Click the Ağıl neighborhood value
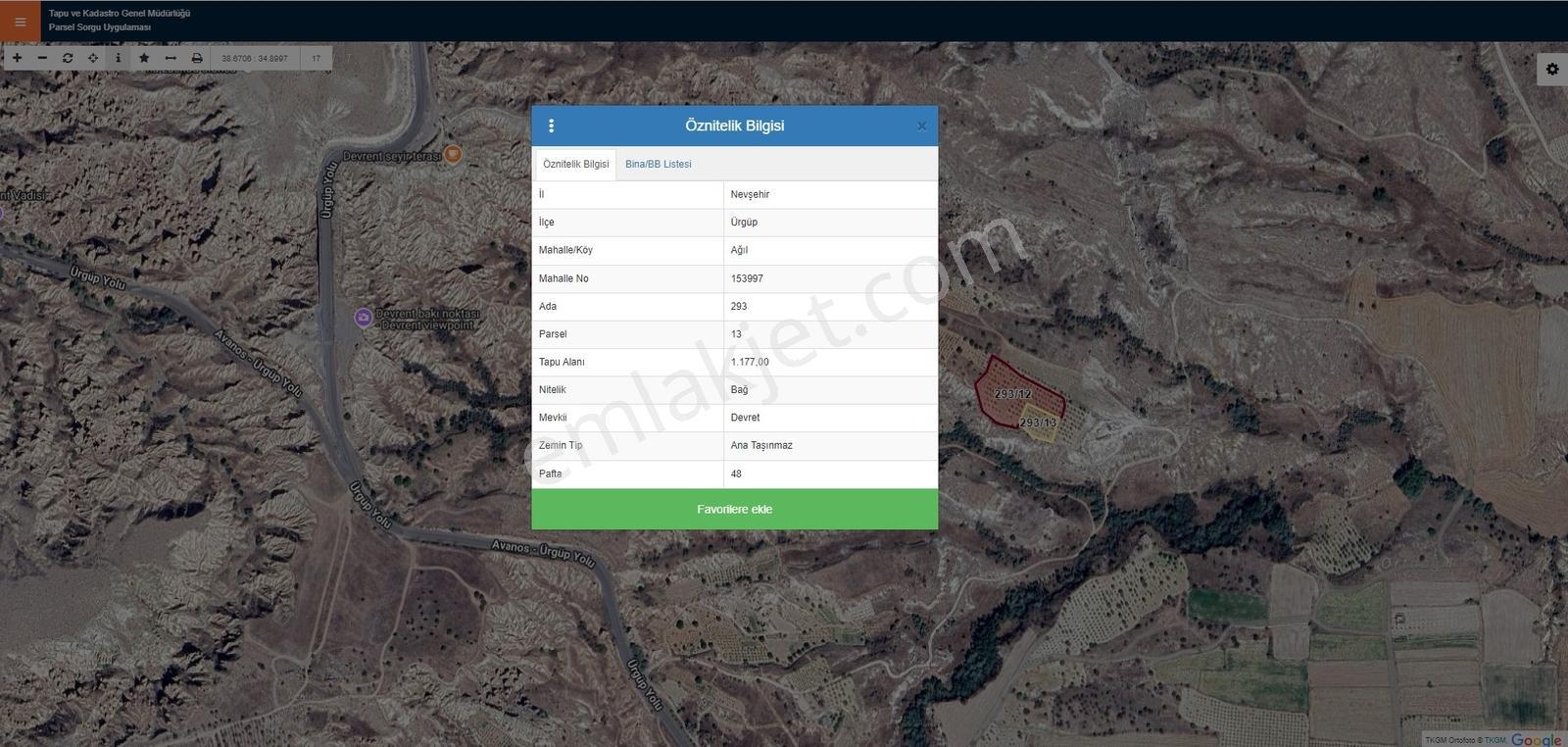 point(739,250)
